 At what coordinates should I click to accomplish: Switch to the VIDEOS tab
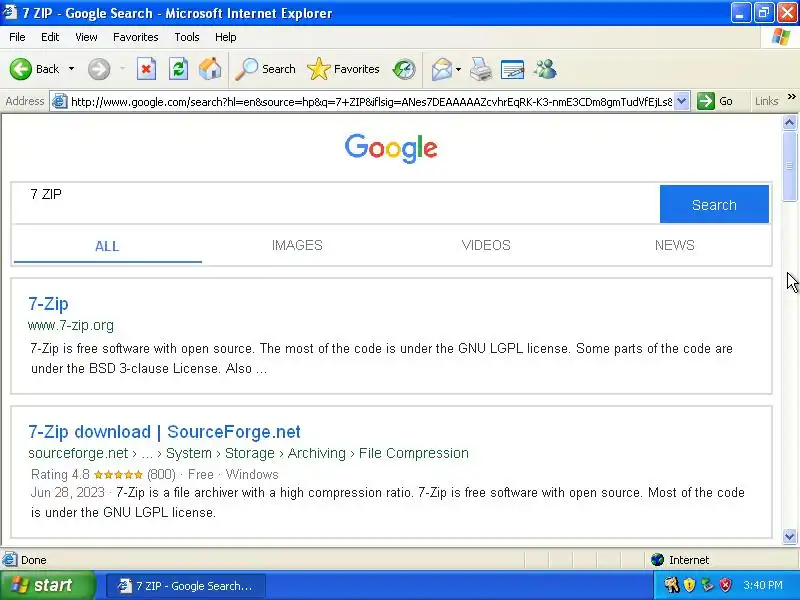click(486, 245)
